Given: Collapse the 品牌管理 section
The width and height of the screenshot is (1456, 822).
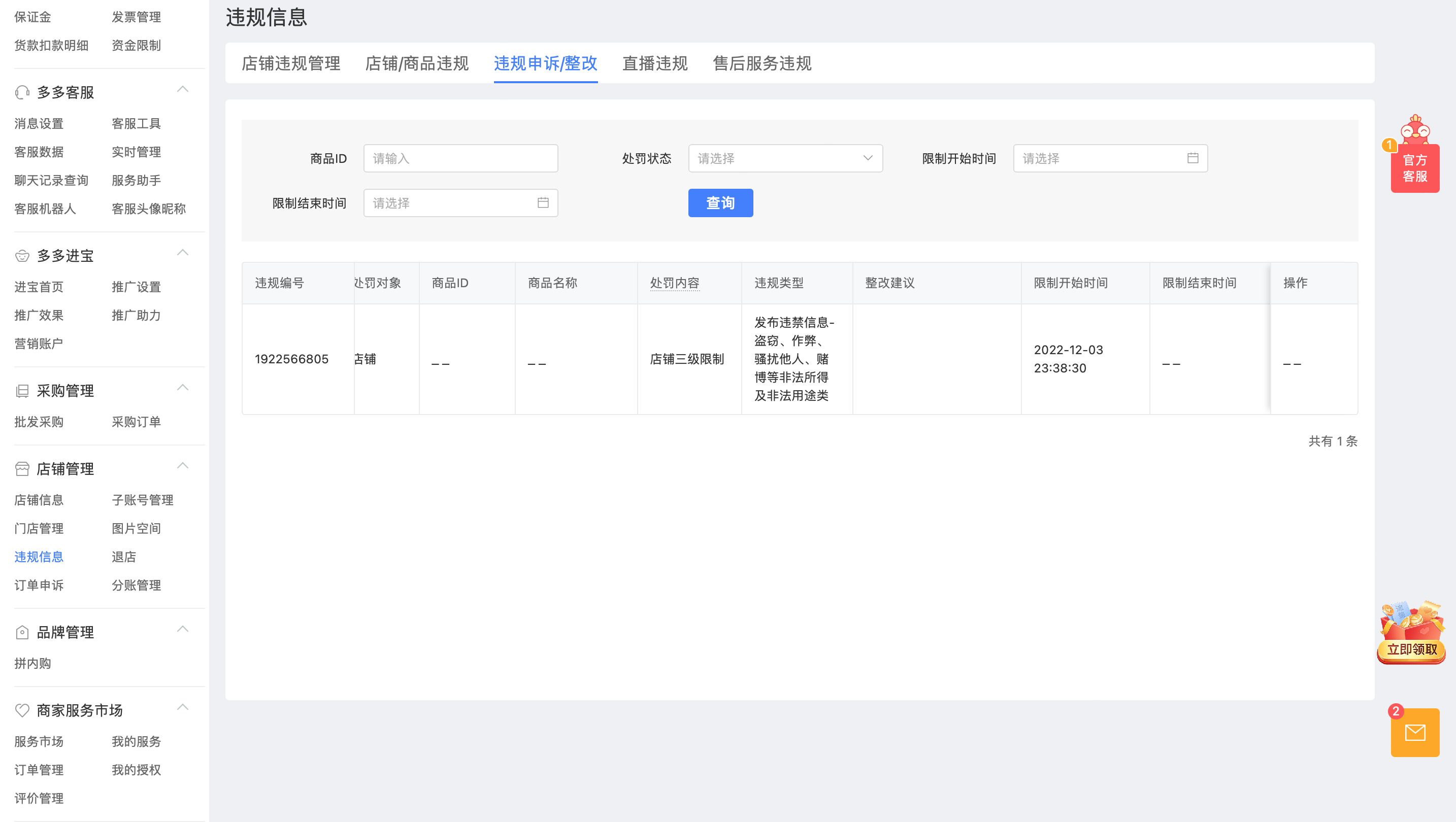Looking at the screenshot, I should tap(183, 629).
